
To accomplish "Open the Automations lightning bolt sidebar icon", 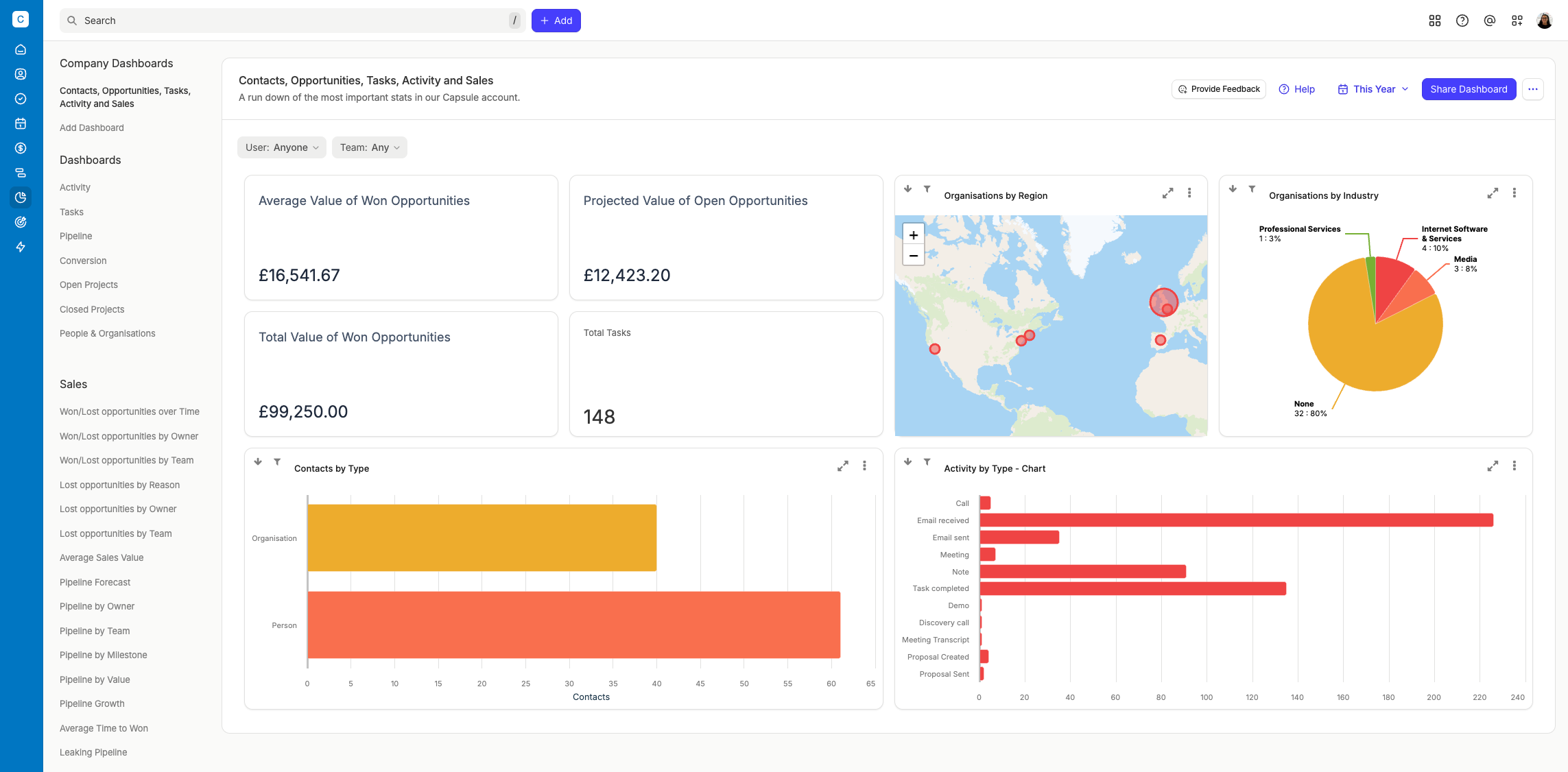I will point(21,247).
